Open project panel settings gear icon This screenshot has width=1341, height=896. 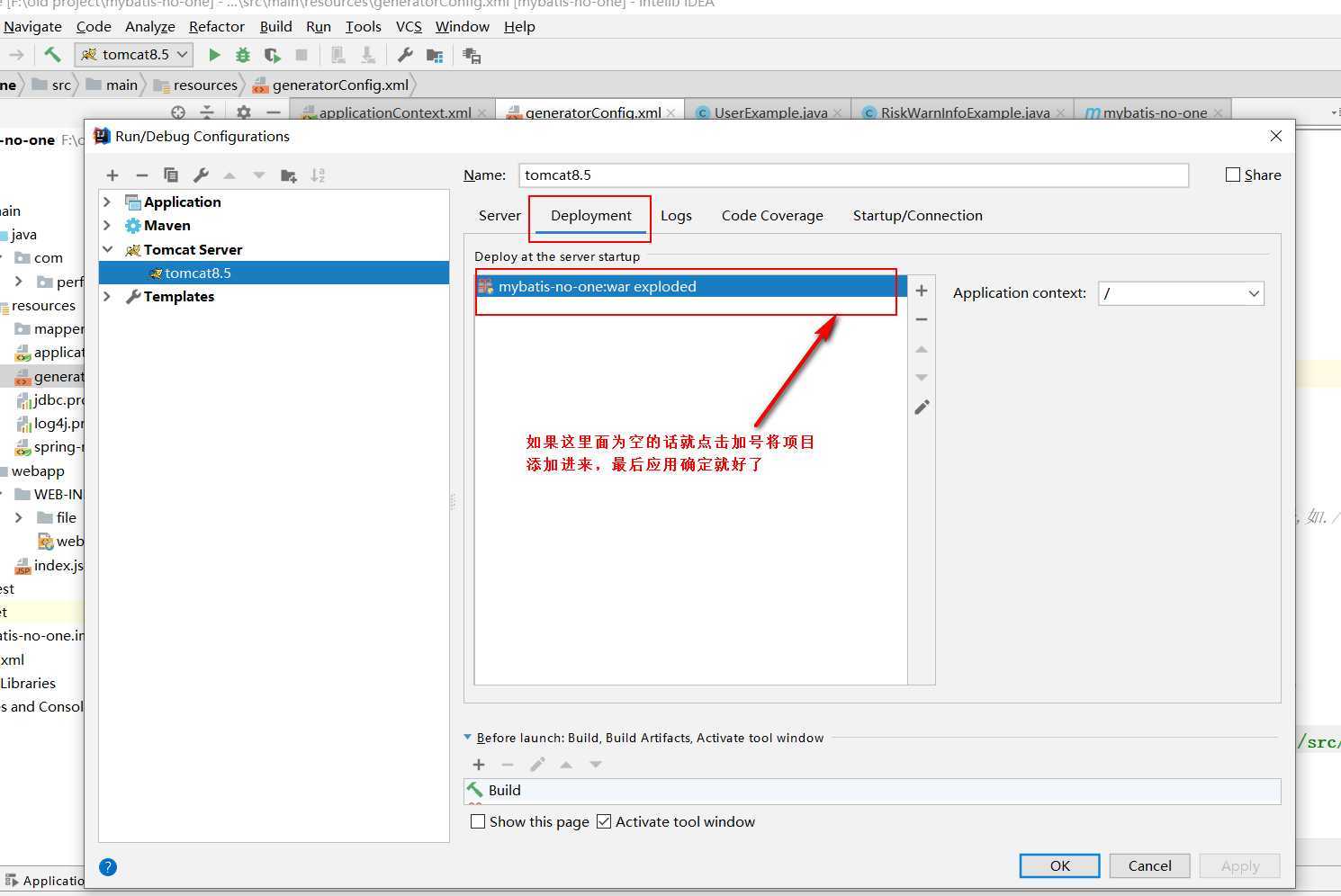click(244, 112)
